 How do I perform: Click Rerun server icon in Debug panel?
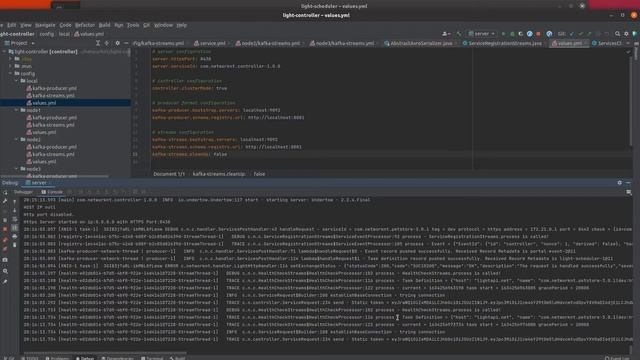tap(5, 193)
